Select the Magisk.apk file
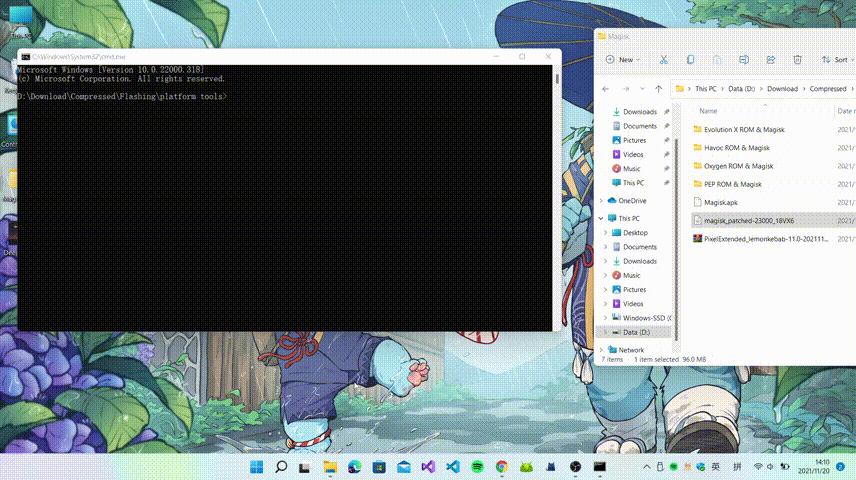This screenshot has width=856, height=480. click(x=720, y=203)
